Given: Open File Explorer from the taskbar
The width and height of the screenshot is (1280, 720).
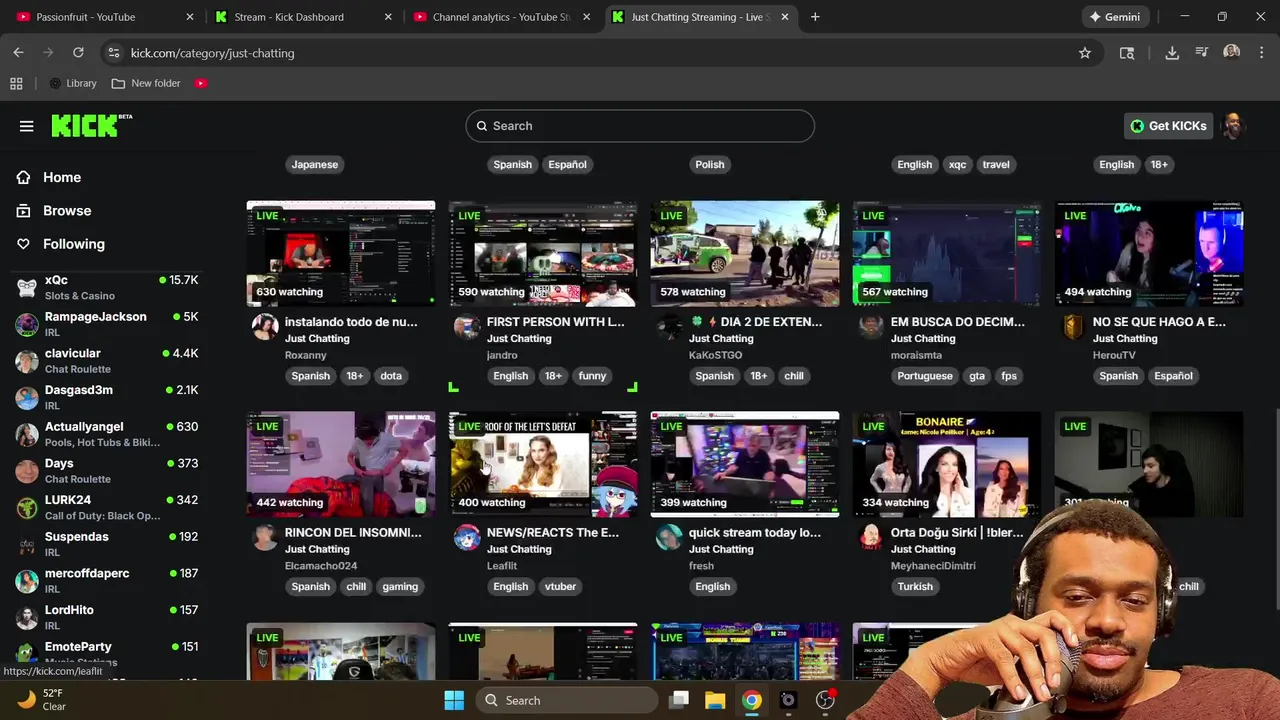Looking at the screenshot, I should click(715, 700).
